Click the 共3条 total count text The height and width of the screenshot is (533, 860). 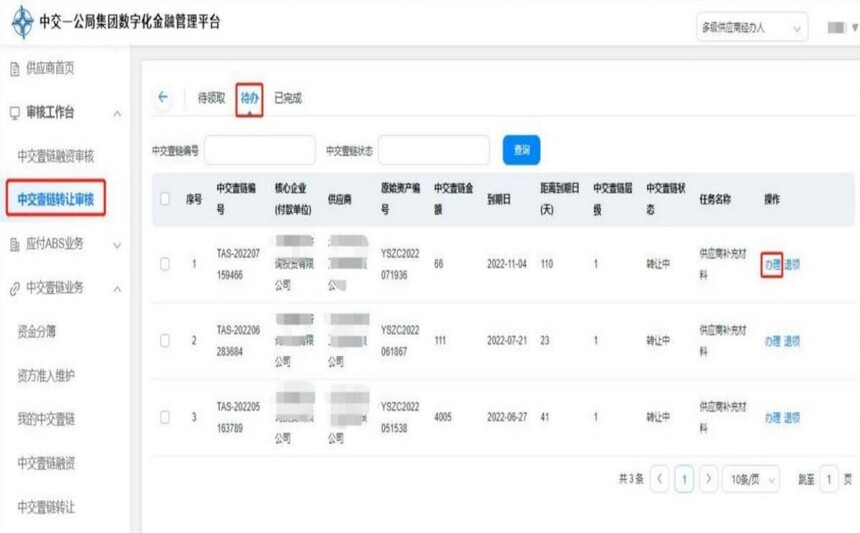(631, 479)
